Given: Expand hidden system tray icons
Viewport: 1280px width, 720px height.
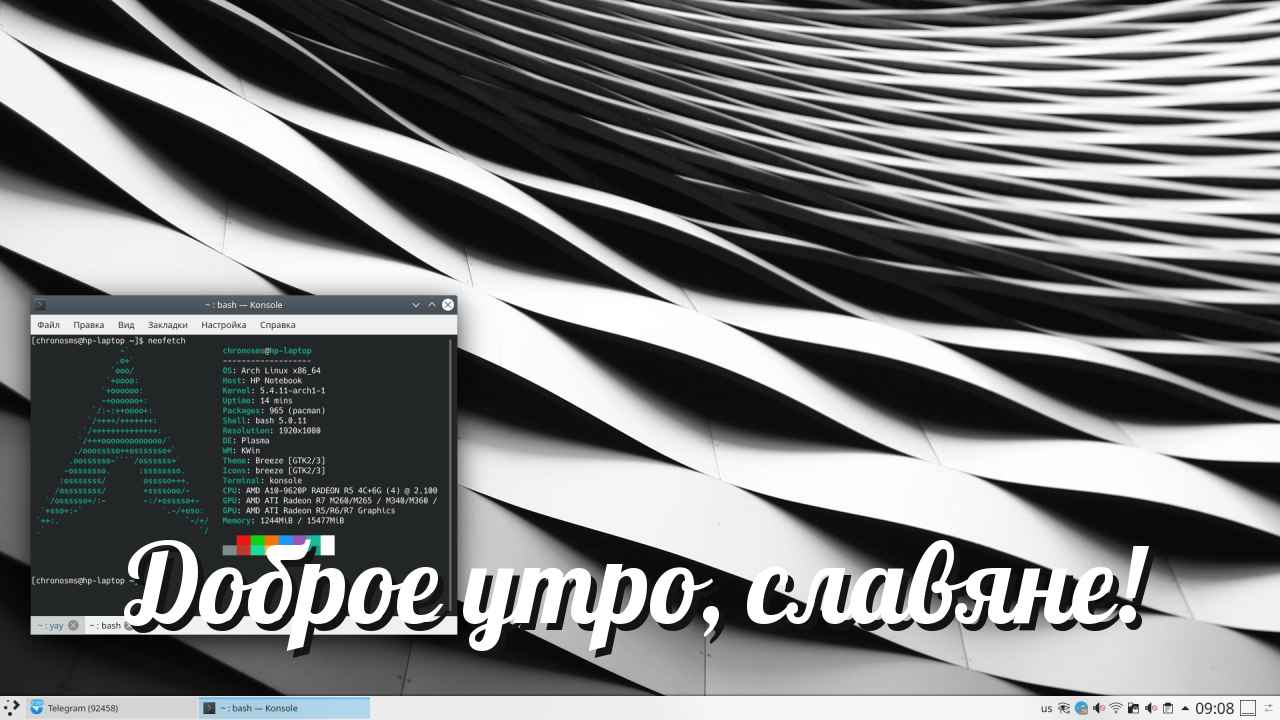Looking at the screenshot, I should coord(1185,708).
